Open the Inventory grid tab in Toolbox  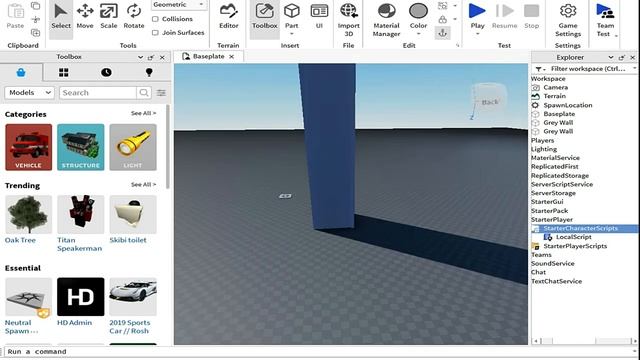point(64,73)
